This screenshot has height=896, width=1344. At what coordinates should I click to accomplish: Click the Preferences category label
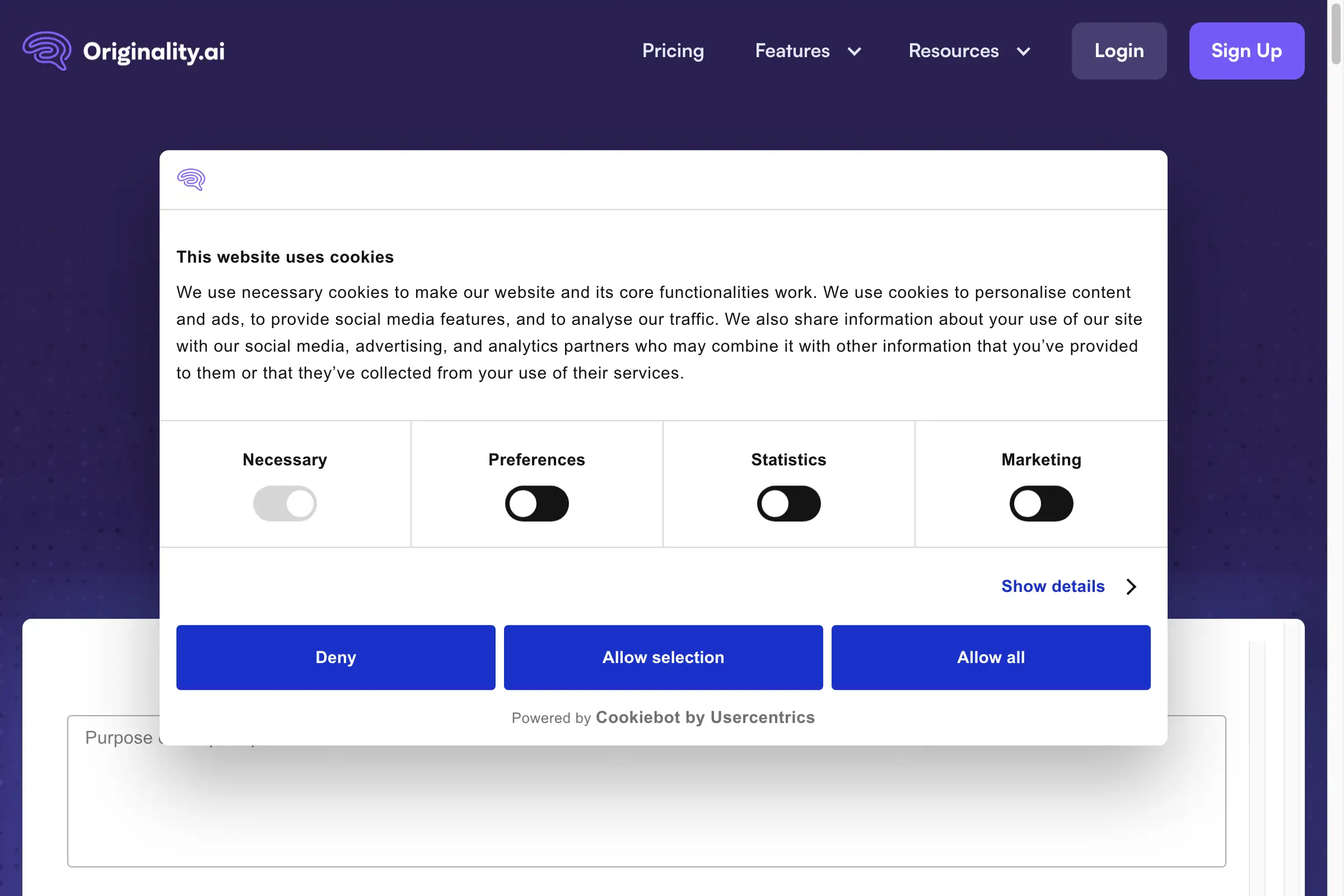[x=536, y=459]
